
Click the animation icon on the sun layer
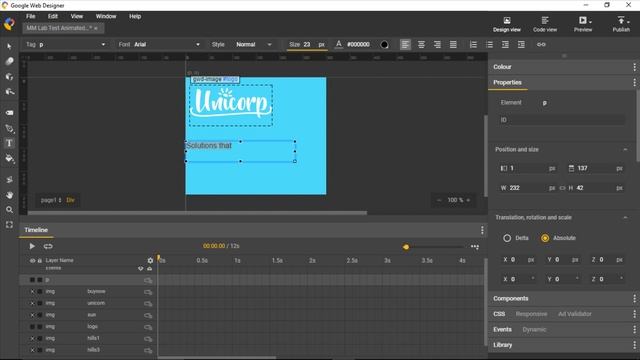click(148, 315)
